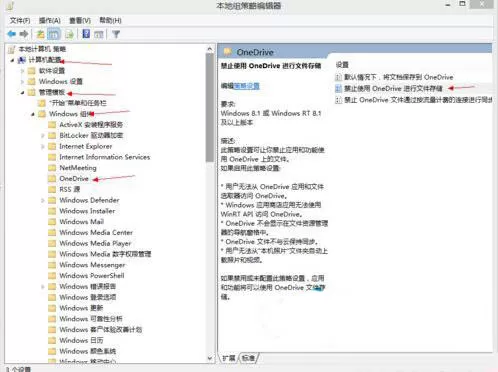Click the 计算机配置 computer icon
Viewport: 498px width, 372px height.
[x=22, y=60]
